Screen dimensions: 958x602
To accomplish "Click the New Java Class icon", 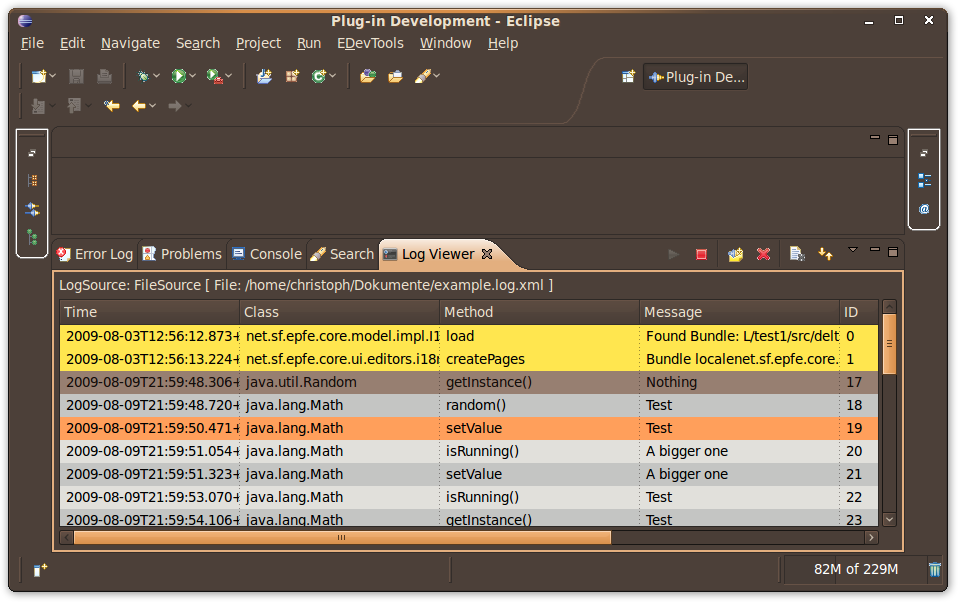I will point(319,76).
